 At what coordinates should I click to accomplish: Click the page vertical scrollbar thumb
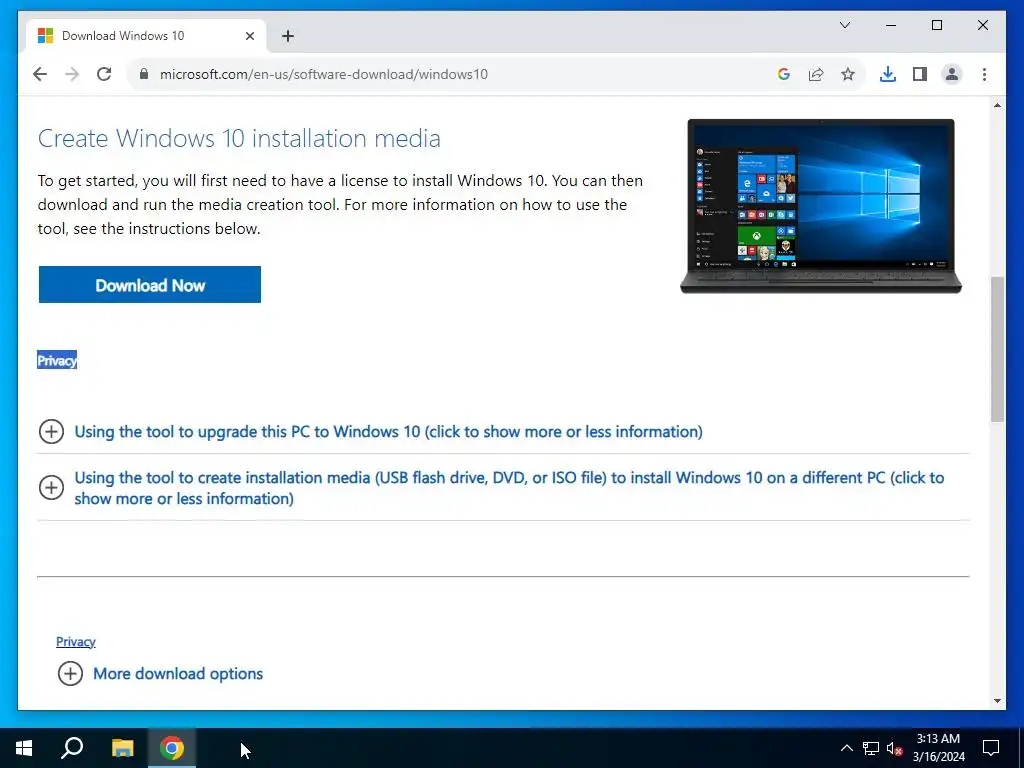997,349
